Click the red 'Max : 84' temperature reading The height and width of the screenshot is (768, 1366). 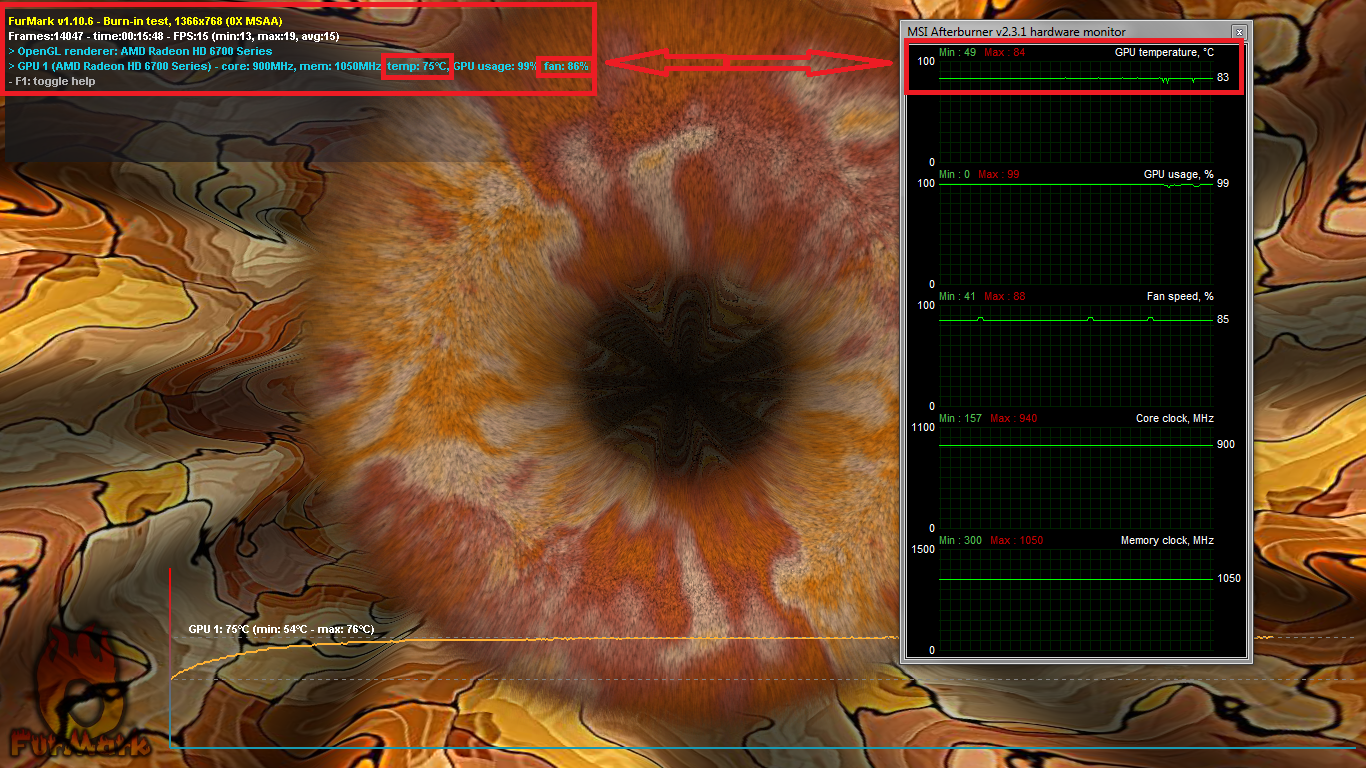pyautogui.click(x=1004, y=52)
